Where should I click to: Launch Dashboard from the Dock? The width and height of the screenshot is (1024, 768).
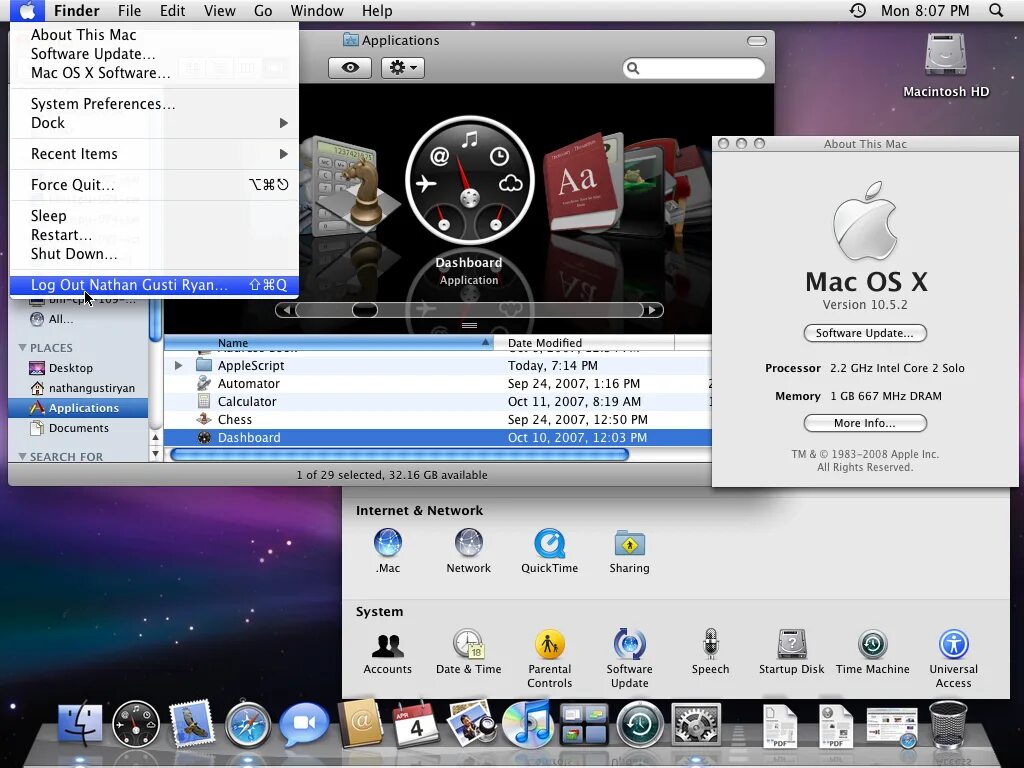pos(136,724)
